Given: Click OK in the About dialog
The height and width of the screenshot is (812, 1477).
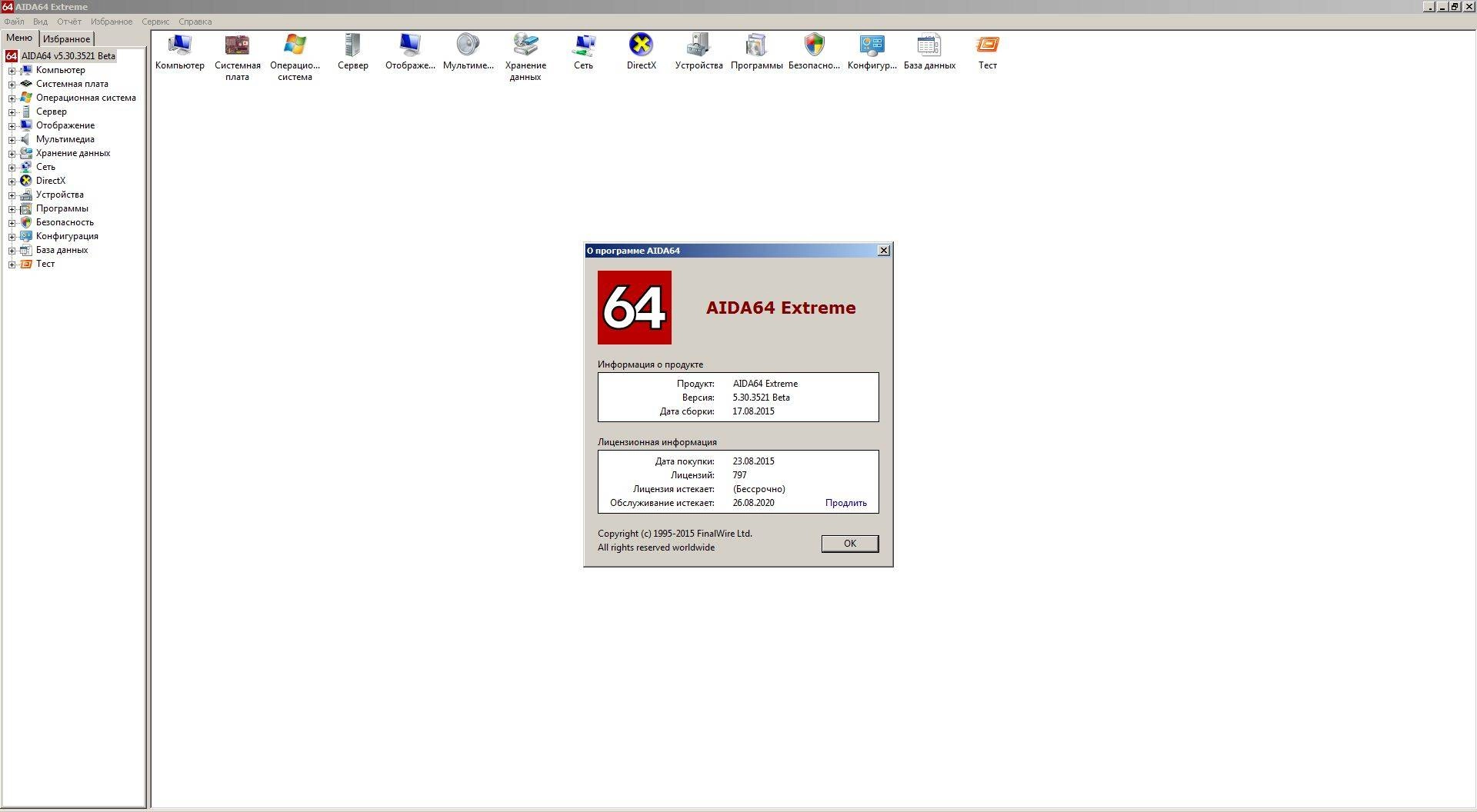Looking at the screenshot, I should [850, 544].
